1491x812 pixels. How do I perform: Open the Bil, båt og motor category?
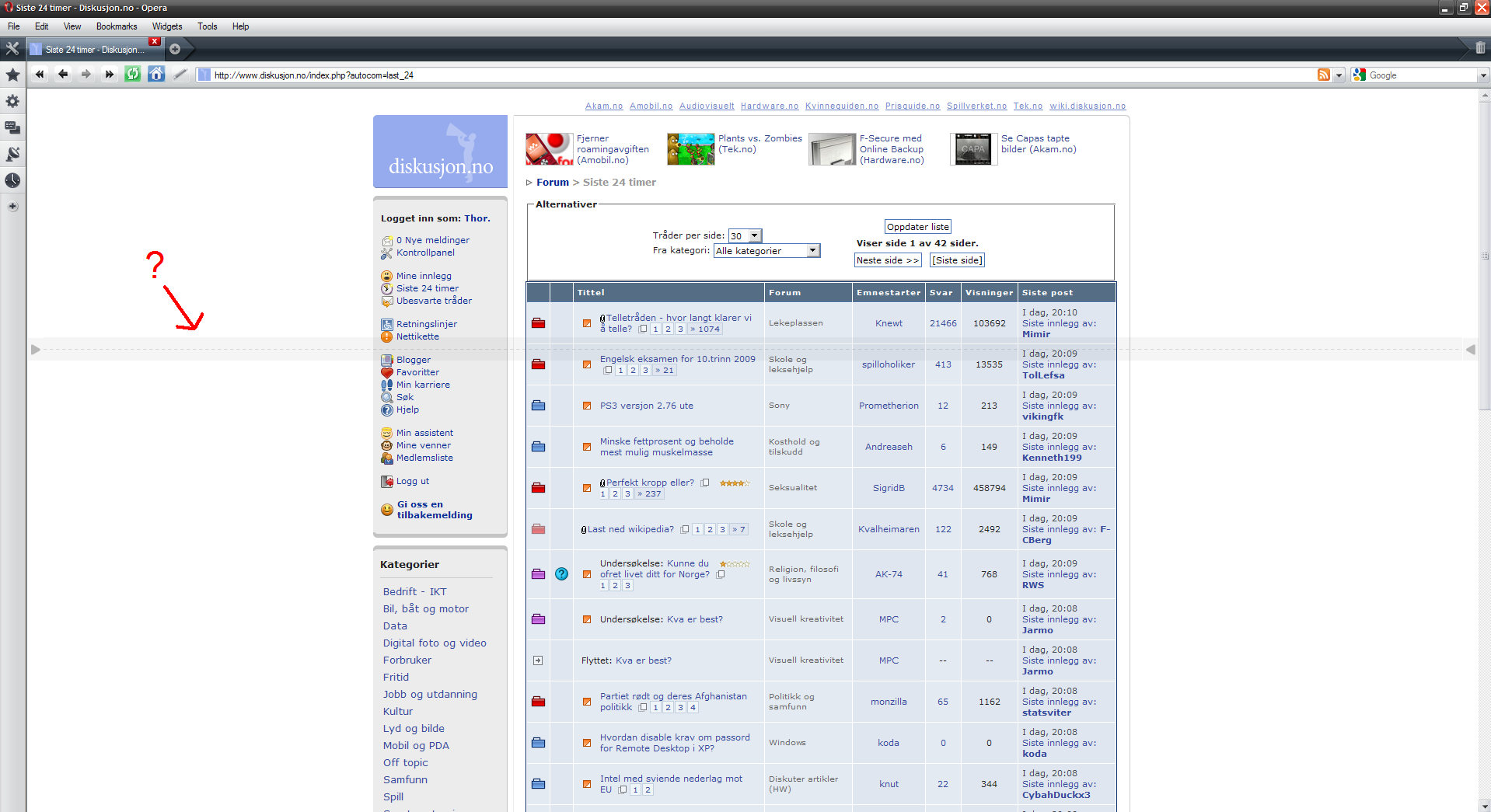[x=426, y=609]
